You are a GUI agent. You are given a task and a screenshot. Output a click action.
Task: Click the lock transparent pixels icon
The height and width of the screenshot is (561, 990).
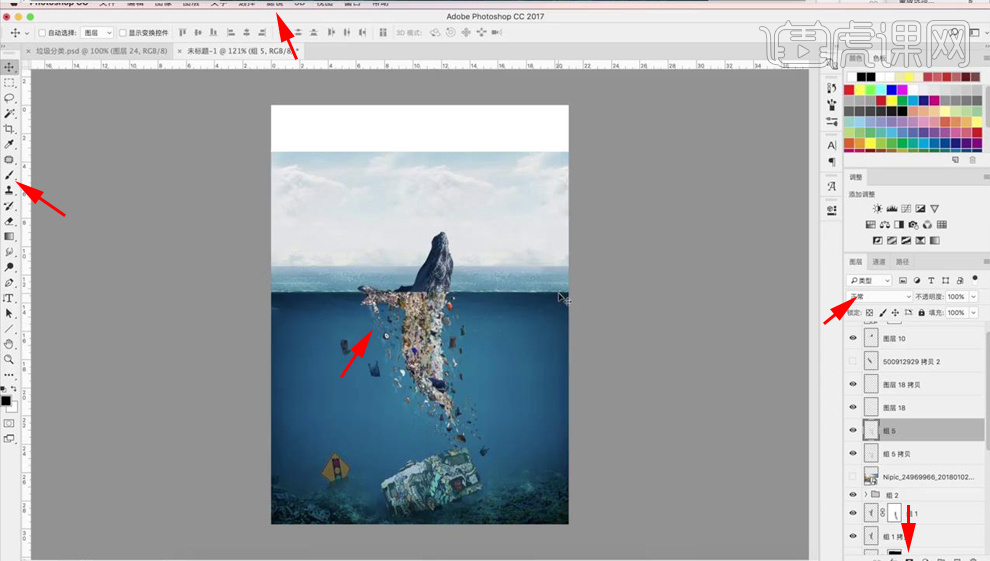pyautogui.click(x=869, y=313)
